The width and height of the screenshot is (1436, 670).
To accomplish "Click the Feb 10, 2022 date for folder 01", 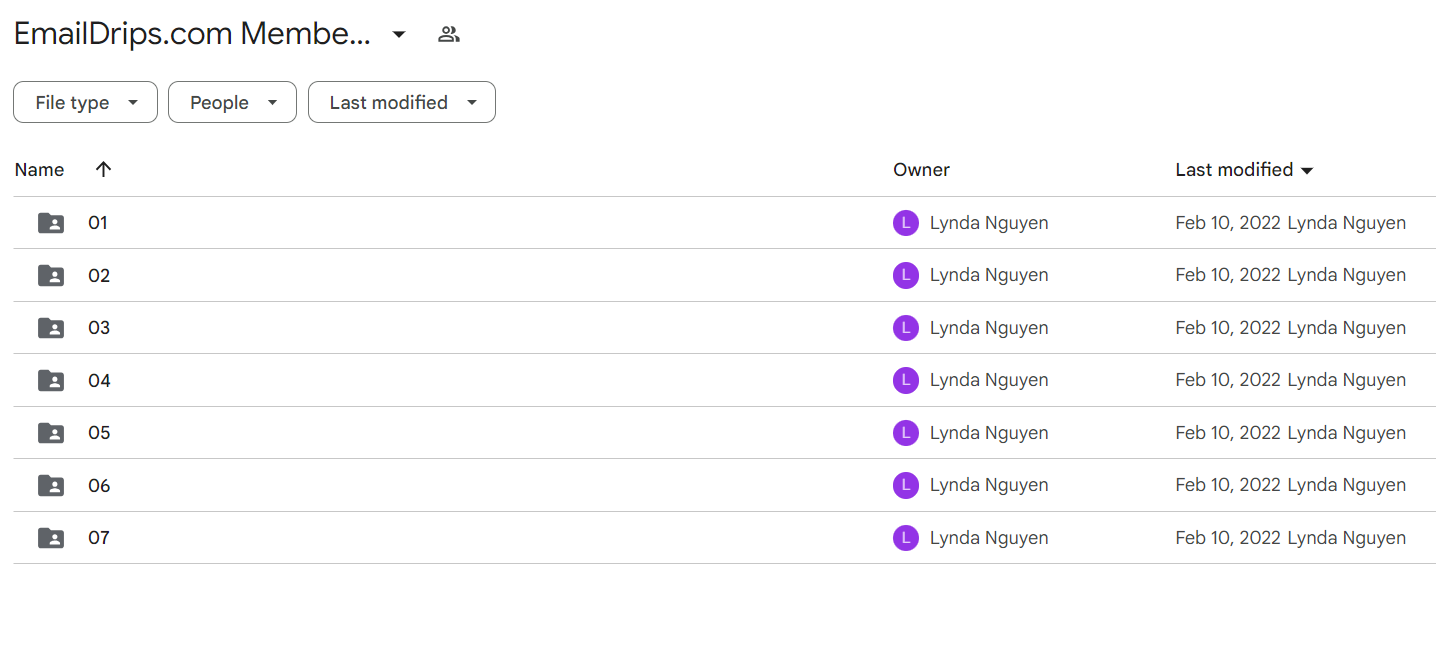I will (x=1228, y=223).
